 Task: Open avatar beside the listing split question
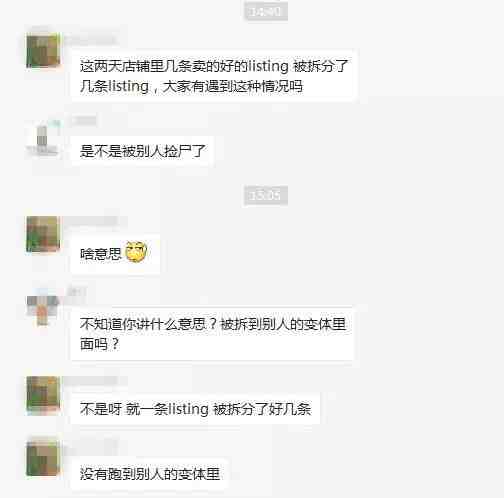point(43,51)
